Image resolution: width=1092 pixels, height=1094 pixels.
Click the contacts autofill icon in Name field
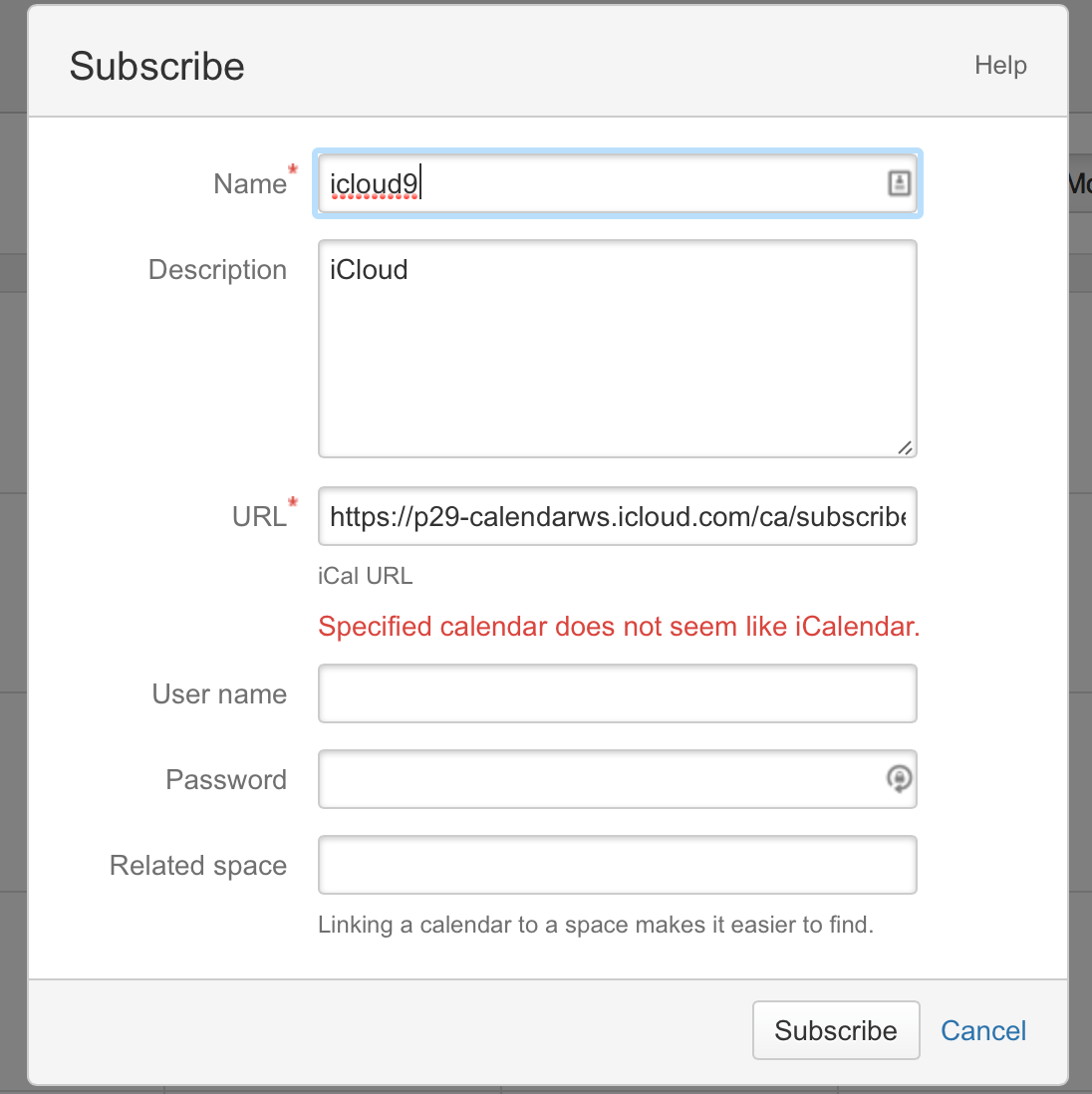point(899,182)
